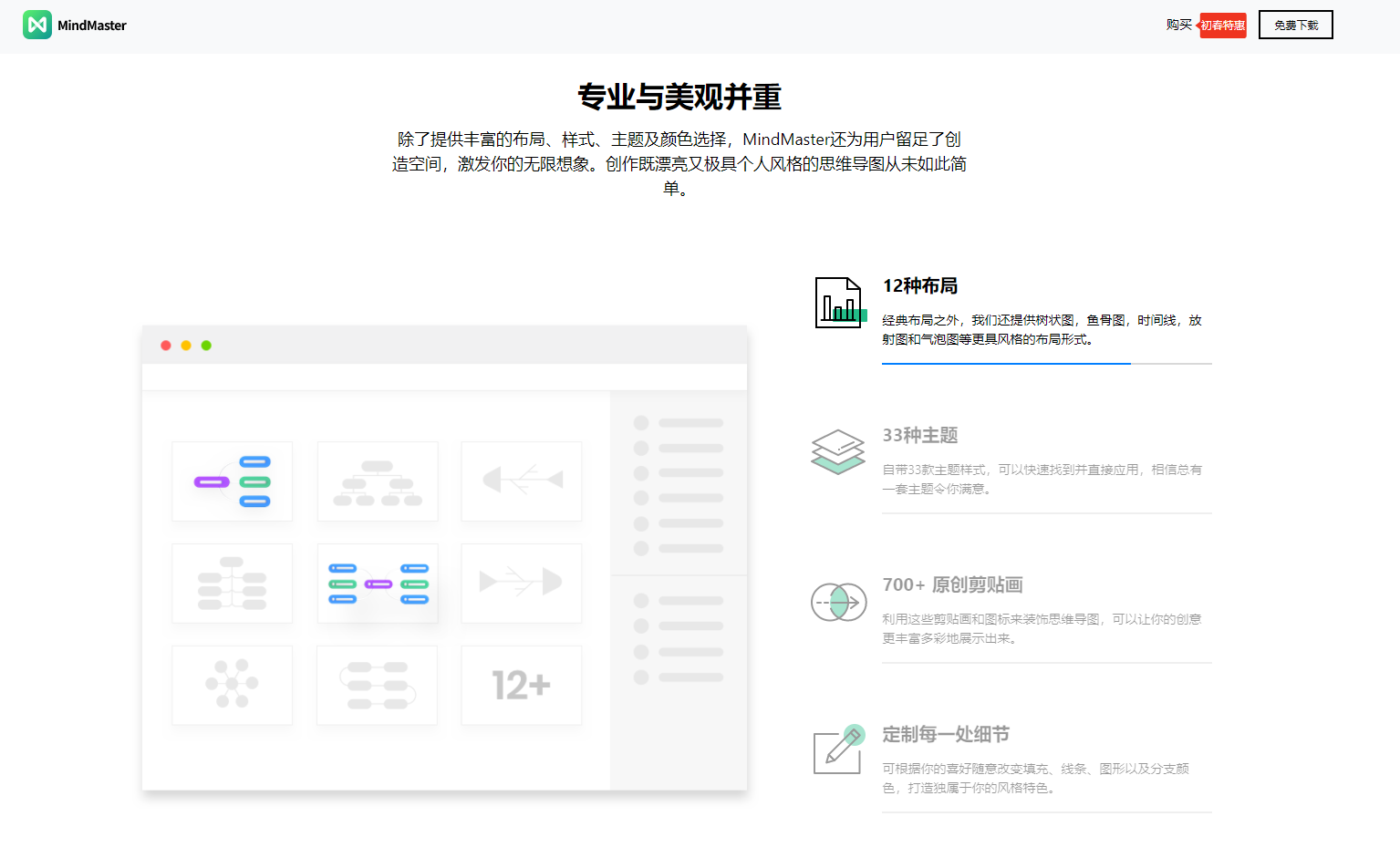Click the 12+ more layouts thumbnail
Screen dimensions: 1400x858
pyautogui.click(x=522, y=686)
